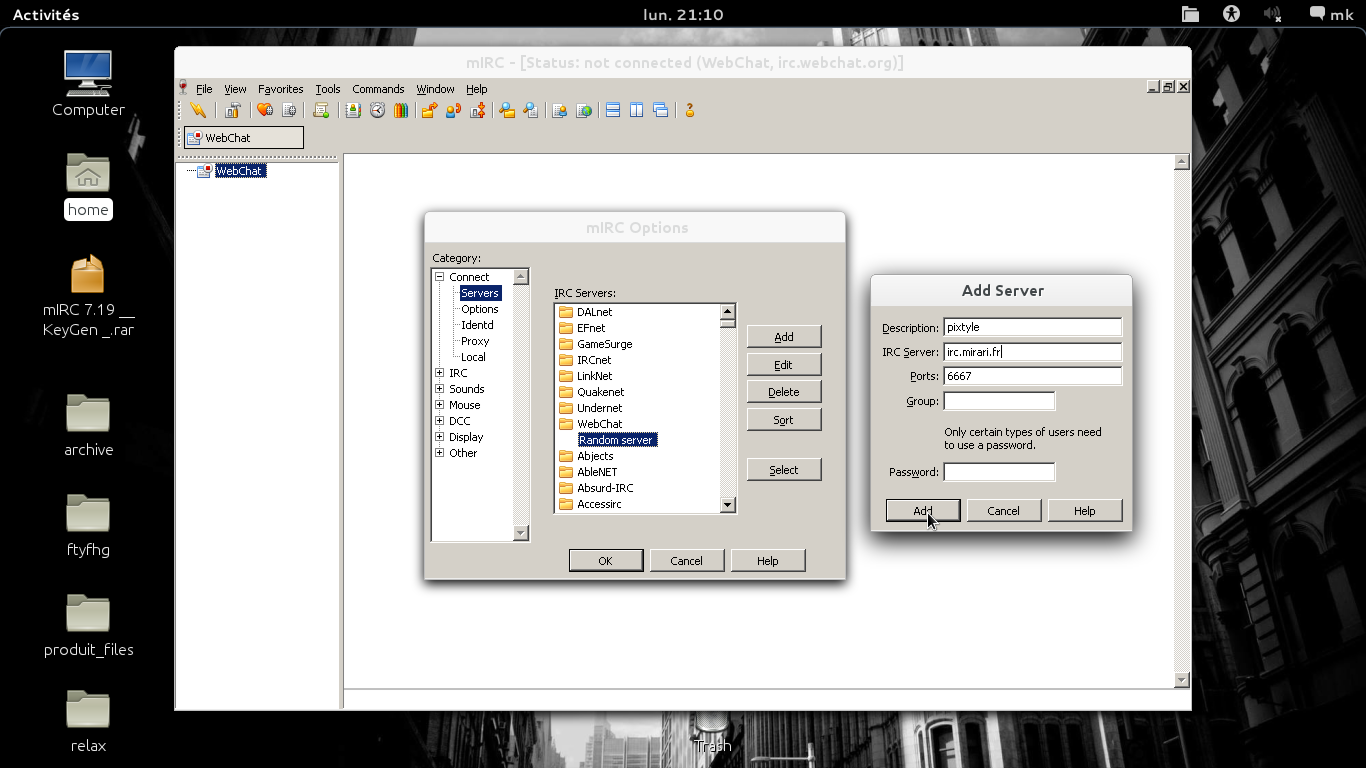Click the About mIRC toolbar icon
Screen dimensions: 1366x768
tap(689, 110)
